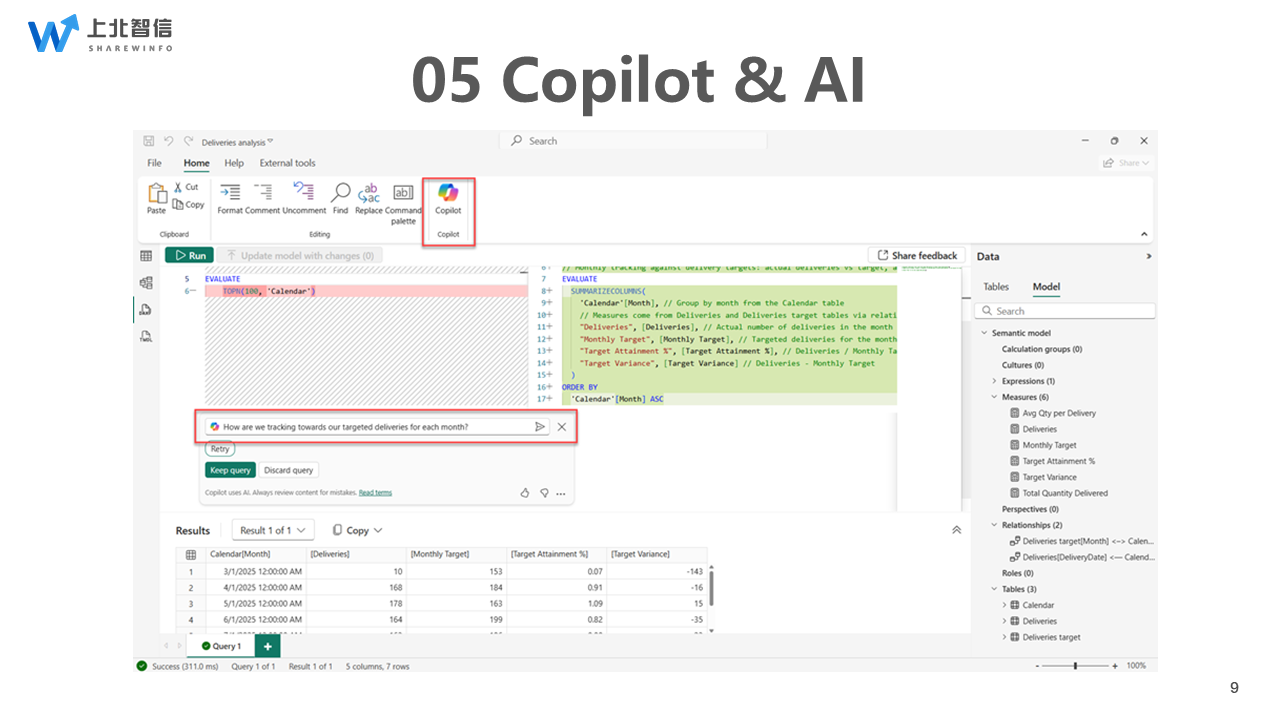Collapse the Relationships (2) node
Viewport: 1280px width, 720px height.
tap(994, 525)
